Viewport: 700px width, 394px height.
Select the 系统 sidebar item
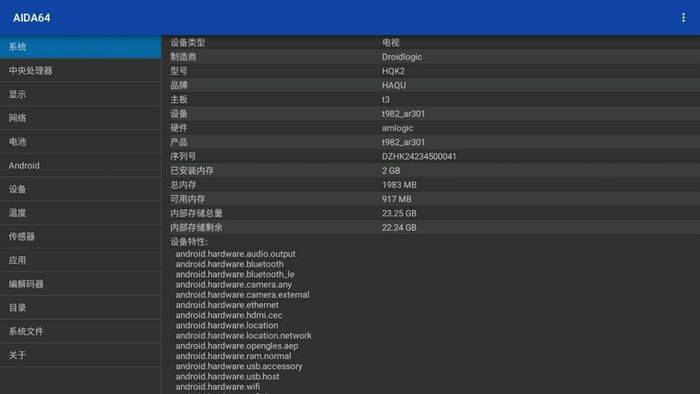(80, 47)
